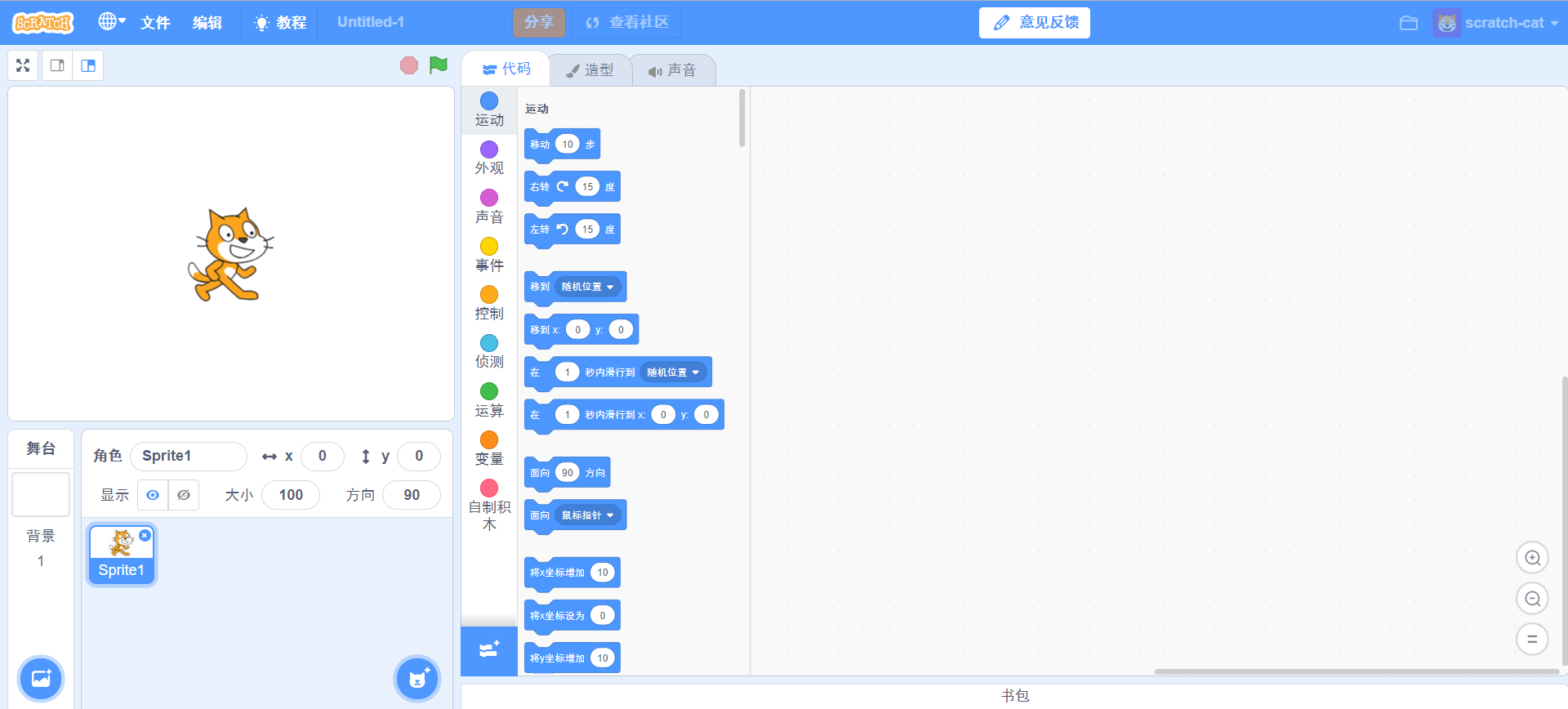1568x709 pixels.
Task: Select the 外观 block category
Action: point(489,158)
